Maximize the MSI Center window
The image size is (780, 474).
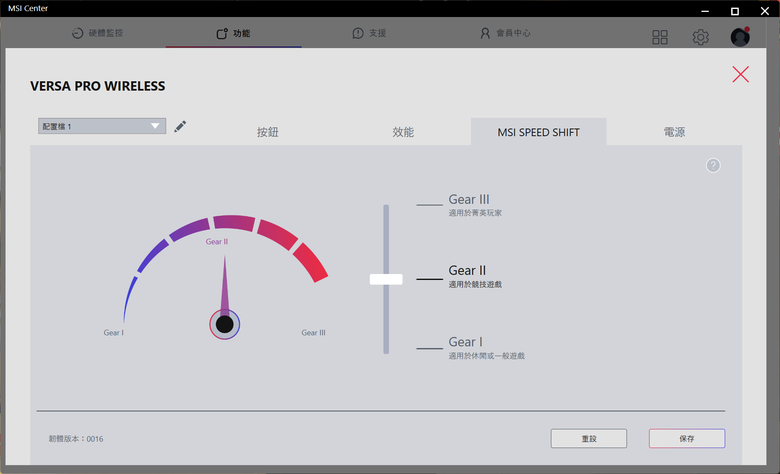tap(734, 10)
